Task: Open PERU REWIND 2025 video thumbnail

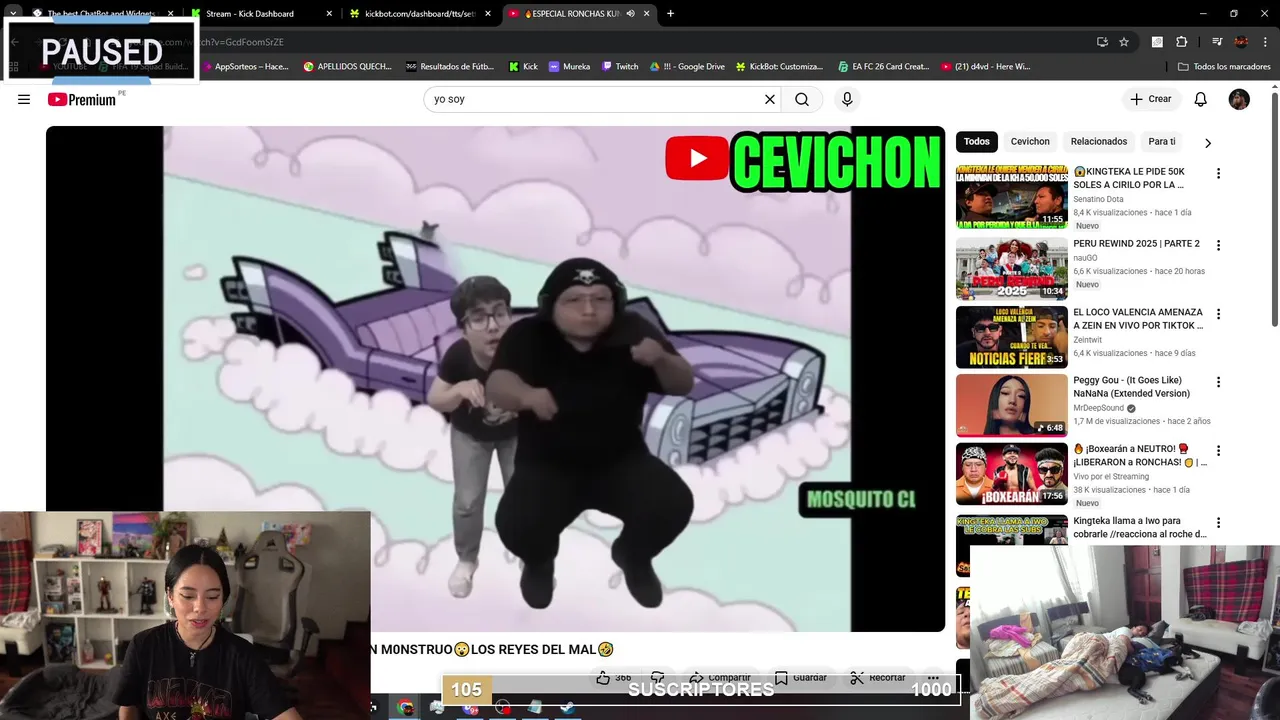Action: tap(1012, 269)
